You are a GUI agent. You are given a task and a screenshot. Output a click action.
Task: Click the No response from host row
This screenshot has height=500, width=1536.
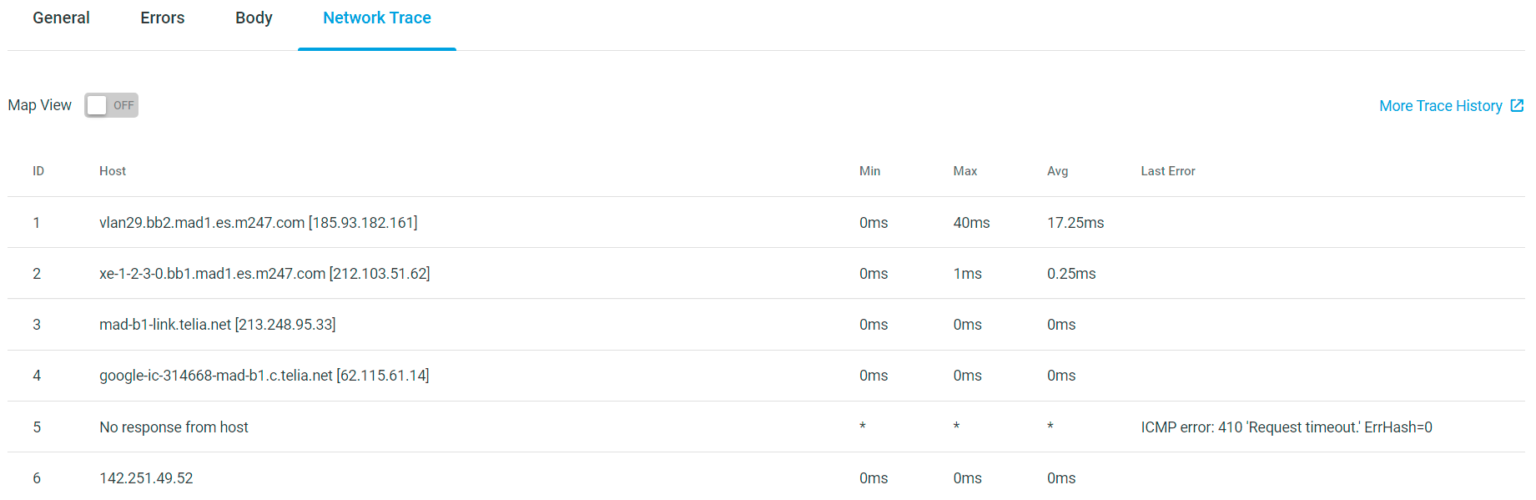[174, 427]
